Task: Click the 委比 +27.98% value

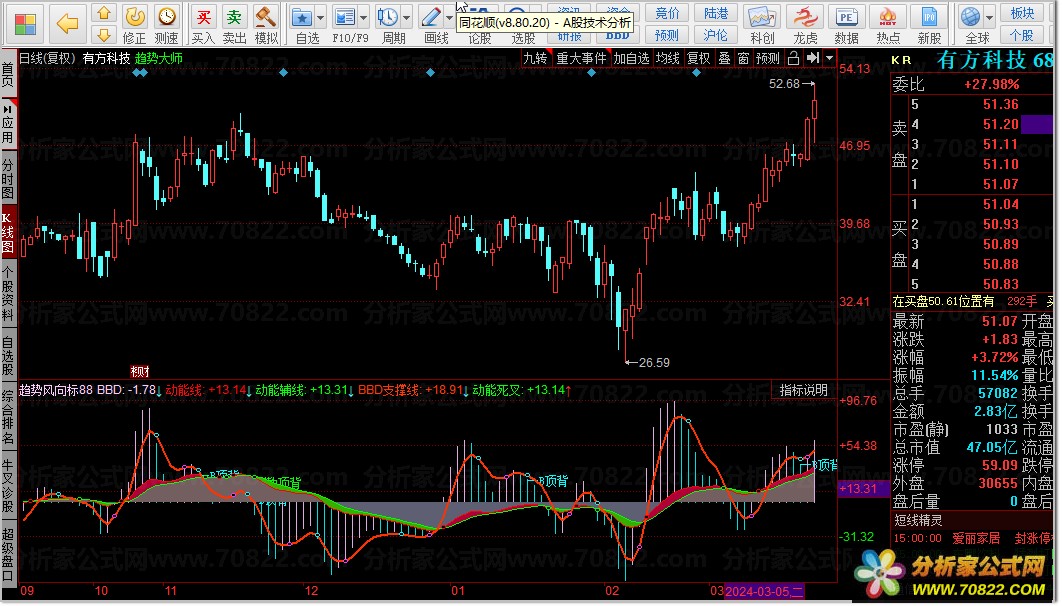Action: coord(992,85)
